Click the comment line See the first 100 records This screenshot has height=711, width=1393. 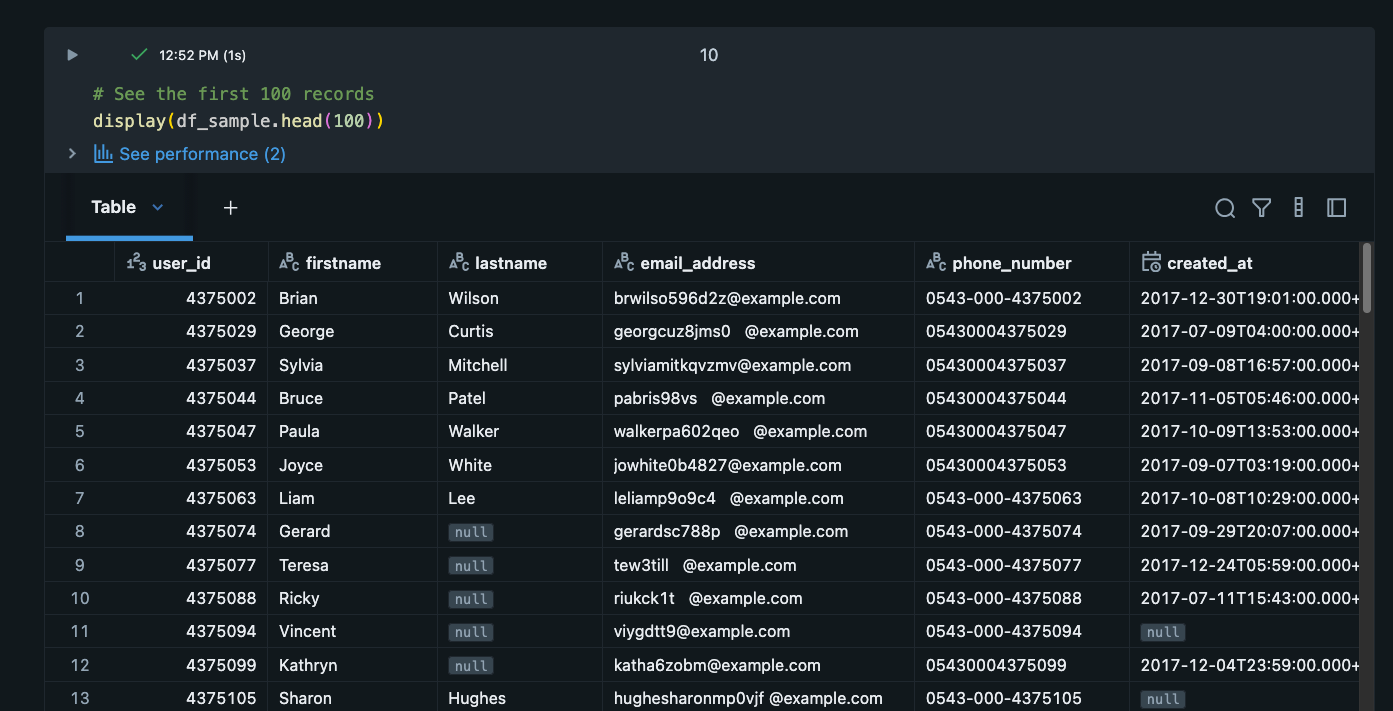click(x=233, y=94)
